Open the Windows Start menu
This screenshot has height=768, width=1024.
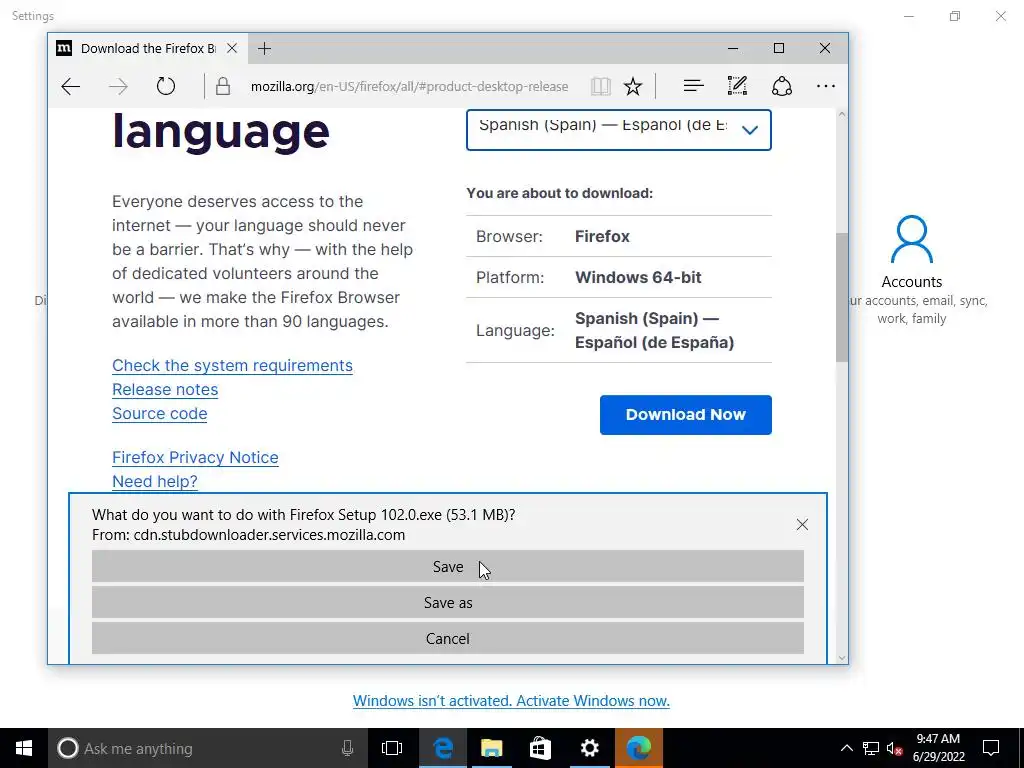24,748
